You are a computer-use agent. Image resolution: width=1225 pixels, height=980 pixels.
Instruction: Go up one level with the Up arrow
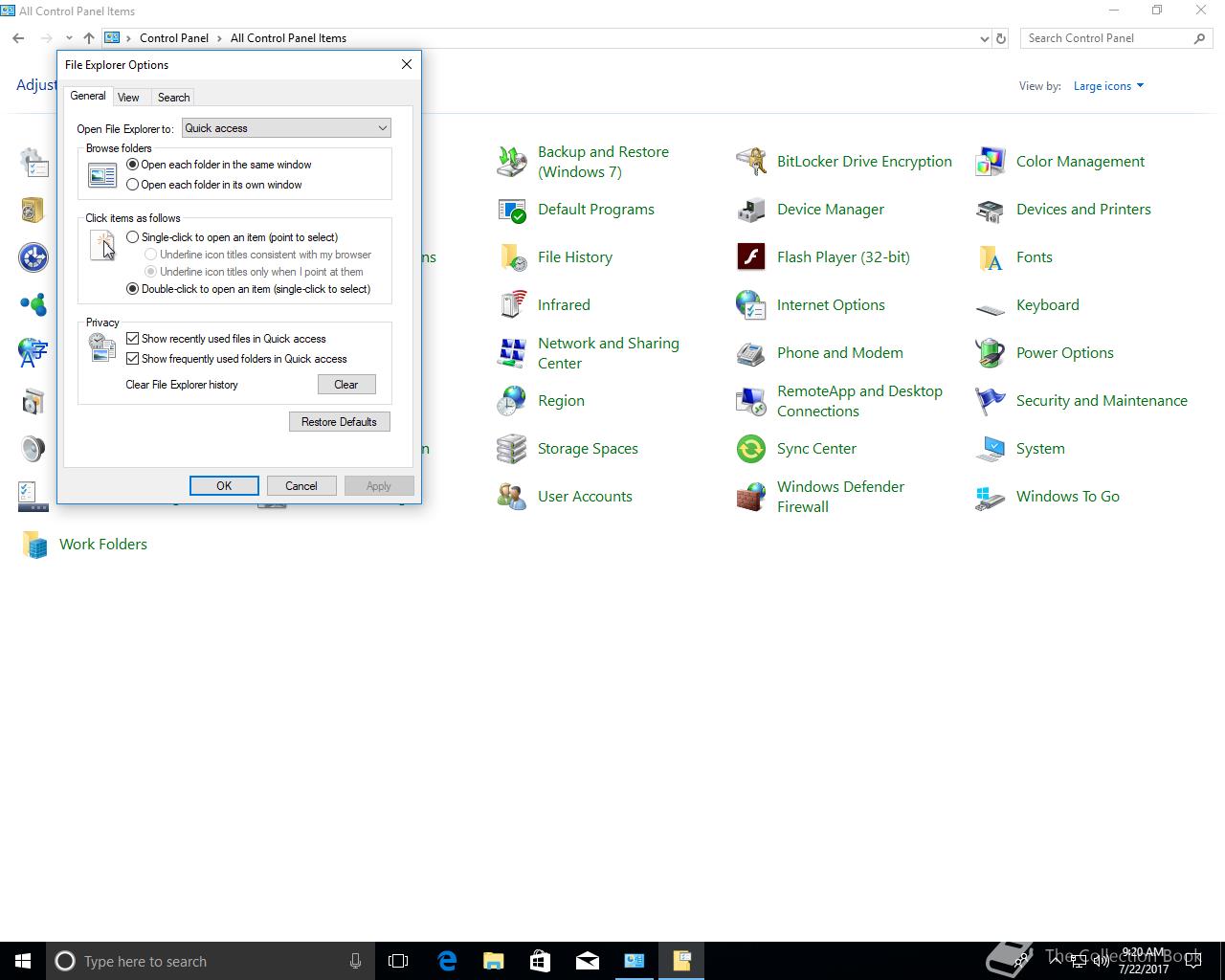coord(89,38)
